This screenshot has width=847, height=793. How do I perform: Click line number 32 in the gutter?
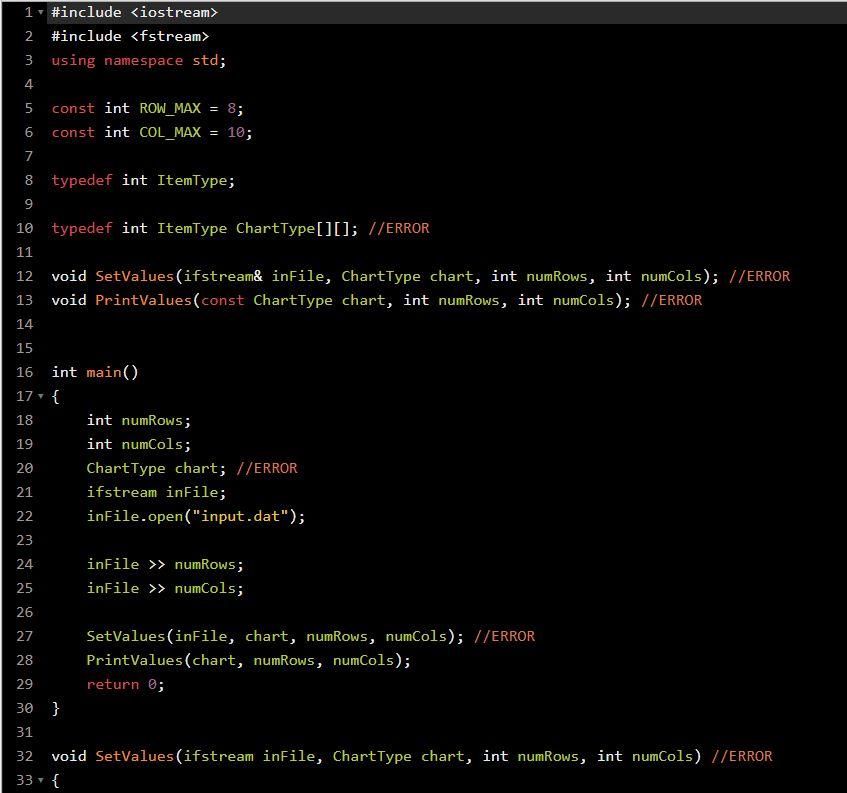24,756
